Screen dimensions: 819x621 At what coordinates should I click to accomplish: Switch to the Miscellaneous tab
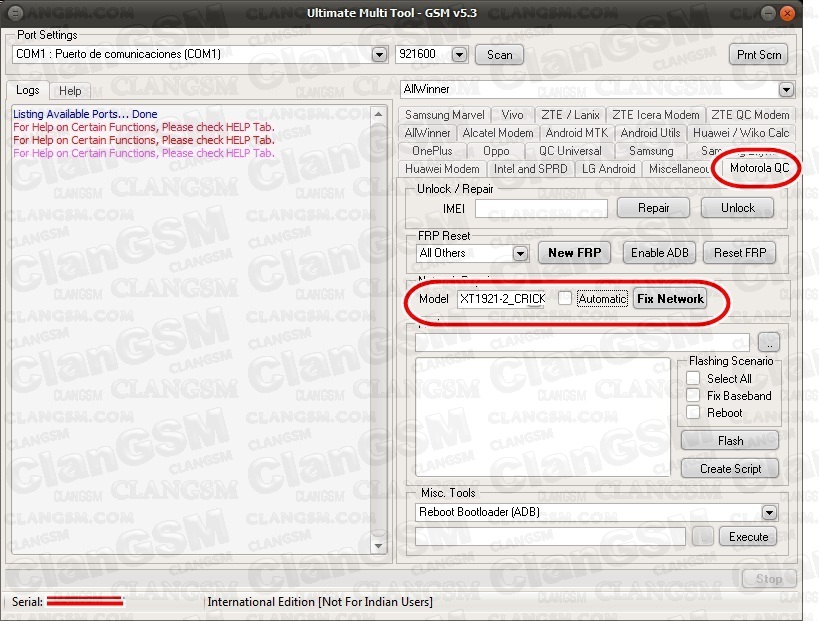(677, 169)
